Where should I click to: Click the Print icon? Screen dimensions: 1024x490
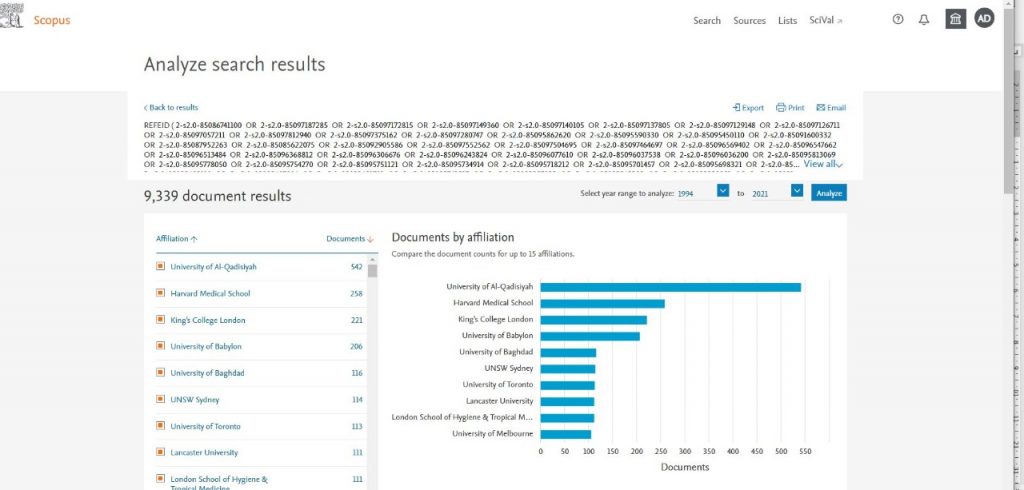780,108
